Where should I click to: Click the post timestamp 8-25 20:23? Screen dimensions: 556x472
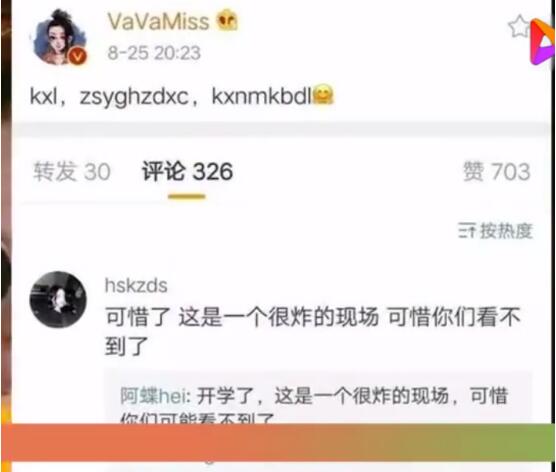coord(154,53)
